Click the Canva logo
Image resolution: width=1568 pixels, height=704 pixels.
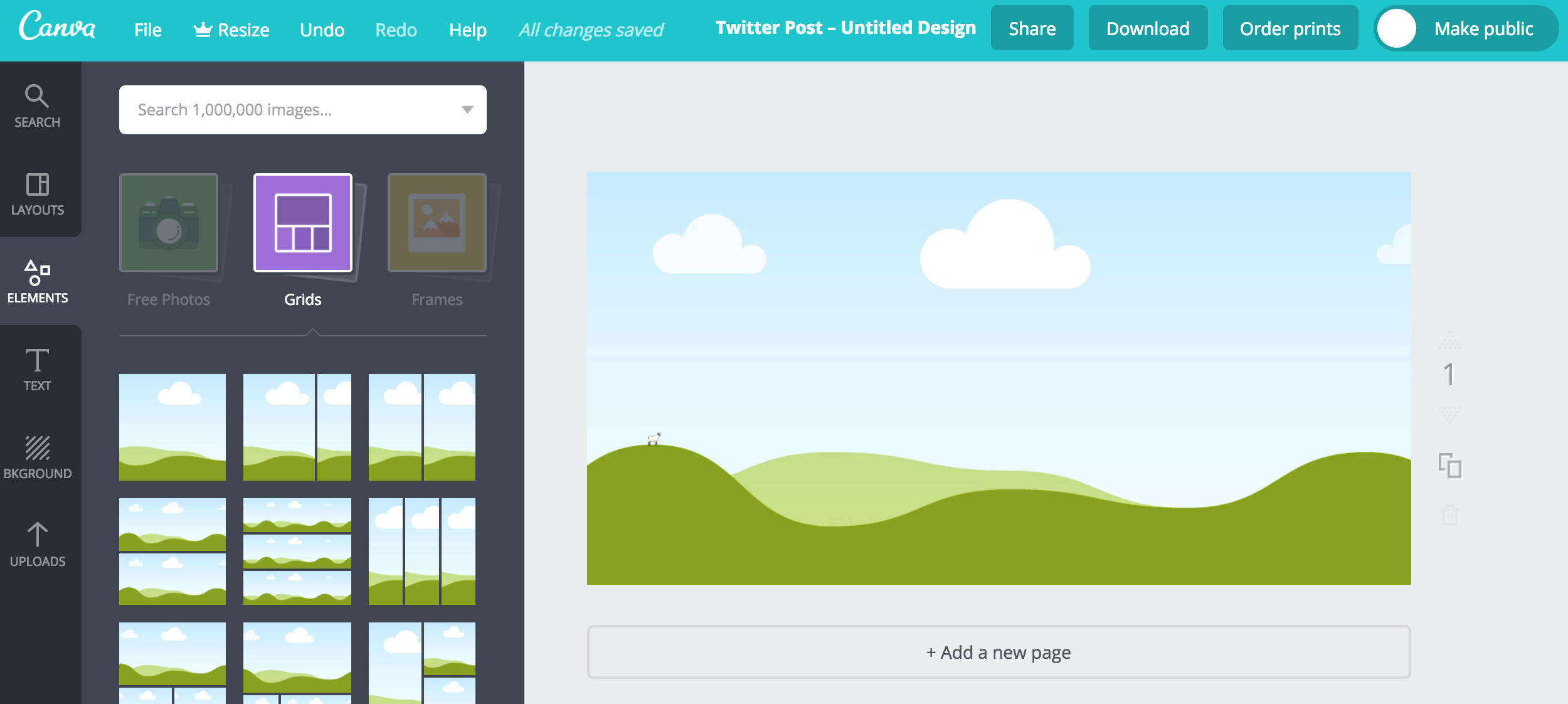coord(57,28)
